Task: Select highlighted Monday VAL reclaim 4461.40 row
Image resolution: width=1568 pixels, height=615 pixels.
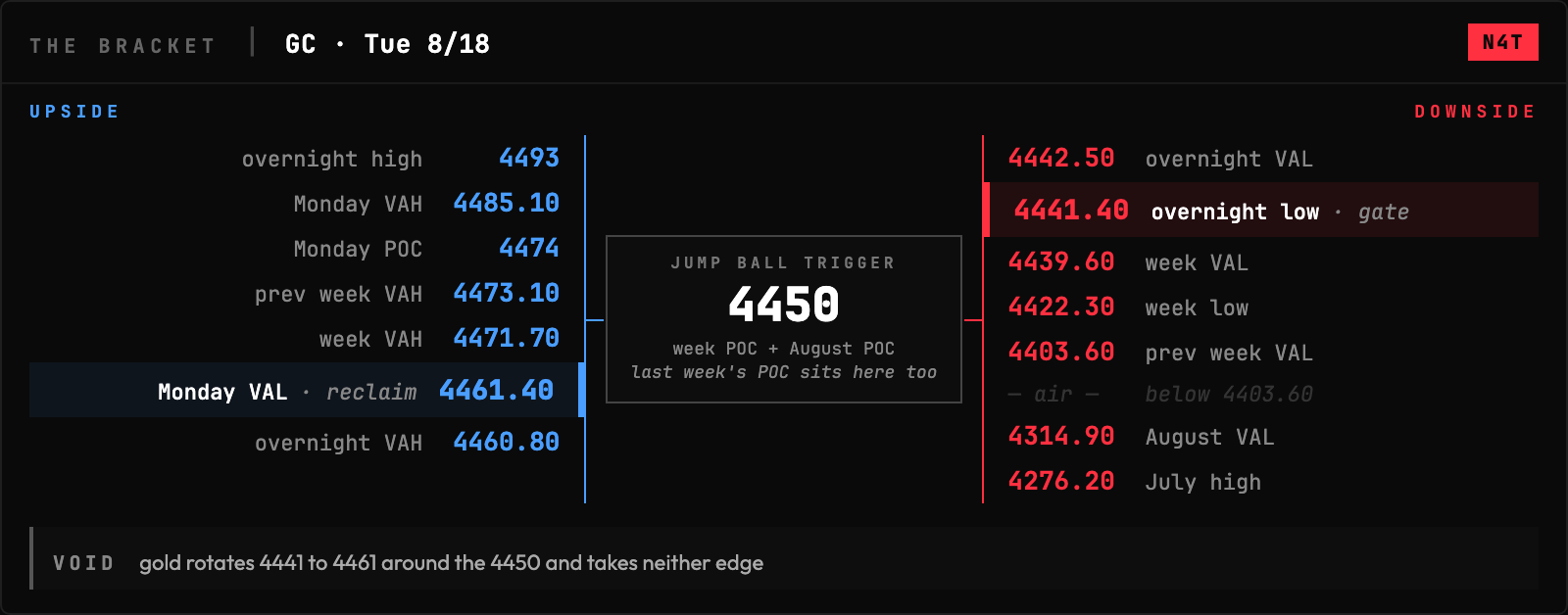Action: coord(307,390)
